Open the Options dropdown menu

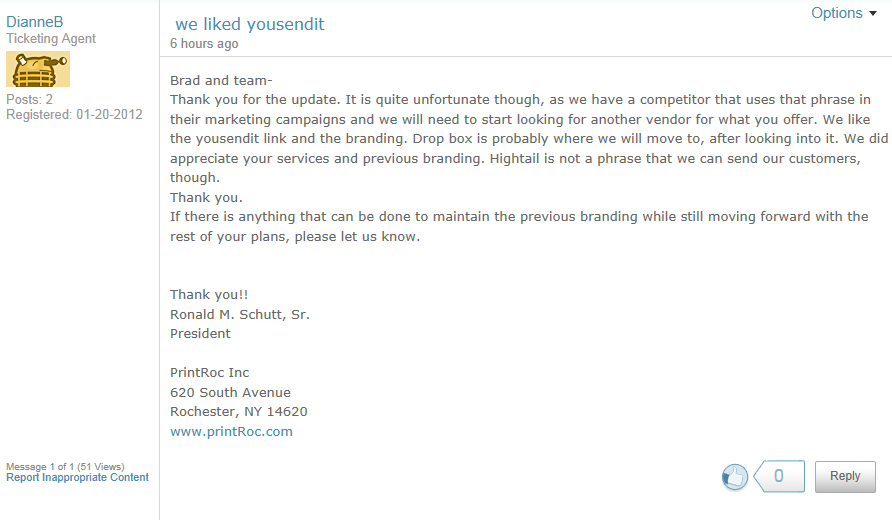pyautogui.click(x=837, y=13)
